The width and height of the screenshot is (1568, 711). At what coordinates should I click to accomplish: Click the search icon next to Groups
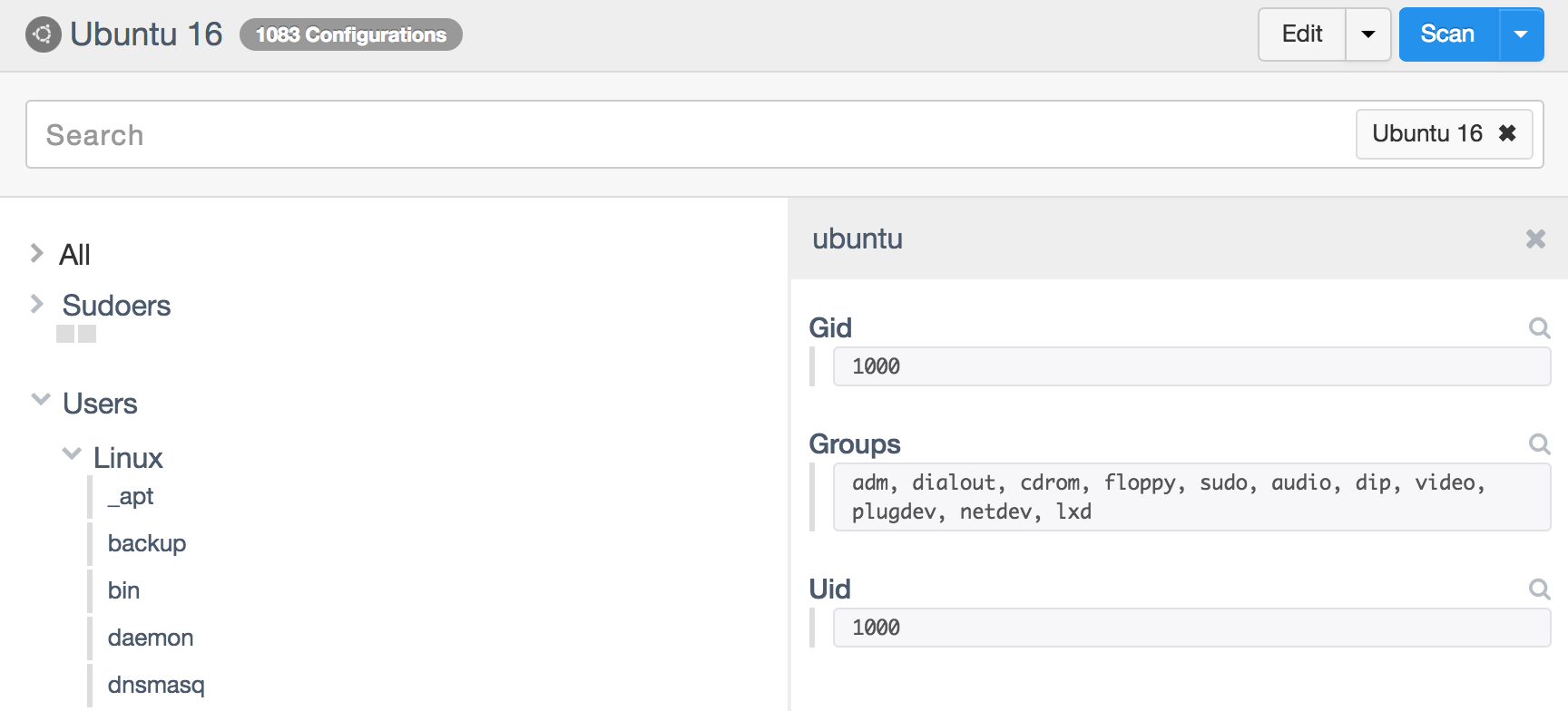[x=1539, y=443]
